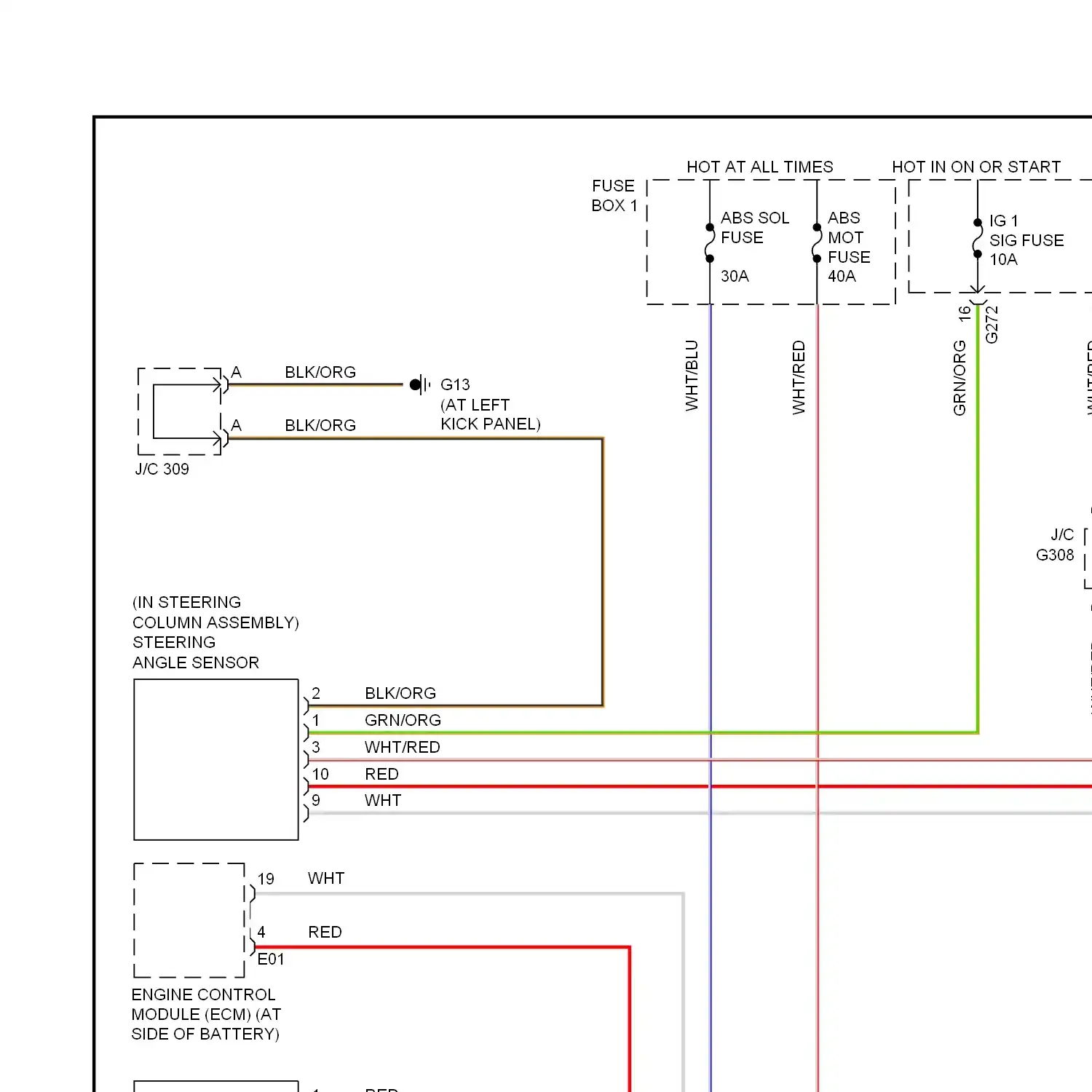1092x1092 pixels.
Task: Click the 'J/C G308' label
Action: (x=1055, y=545)
